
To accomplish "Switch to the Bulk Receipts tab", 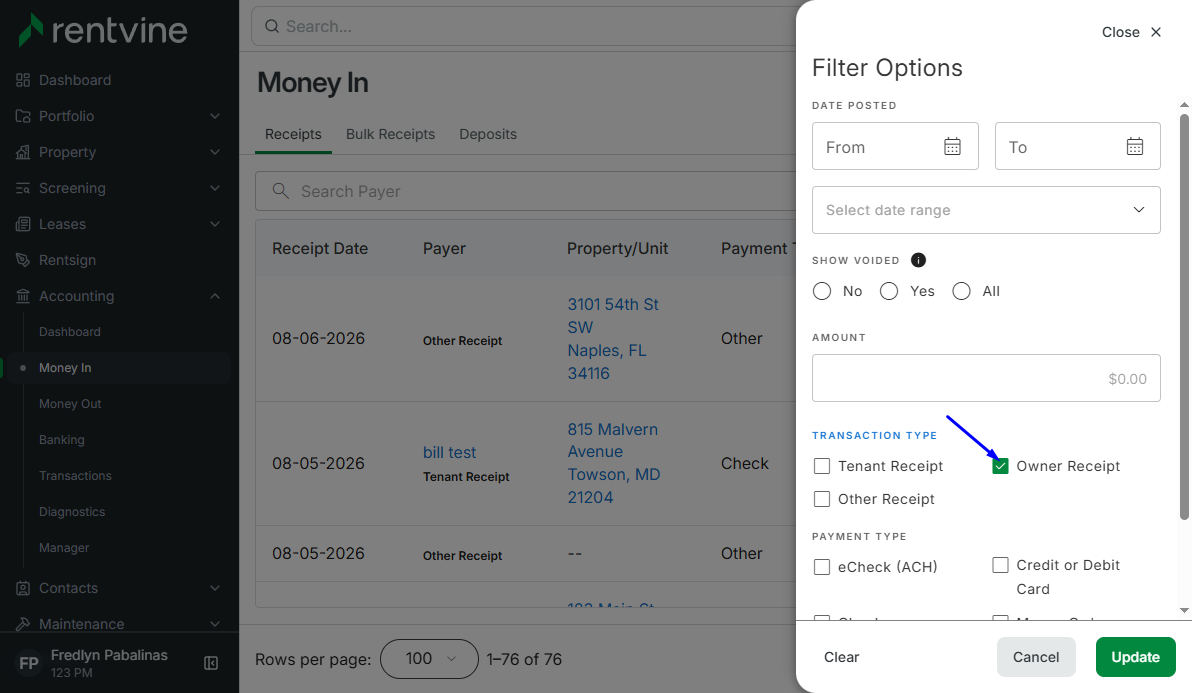I will pos(391,134).
